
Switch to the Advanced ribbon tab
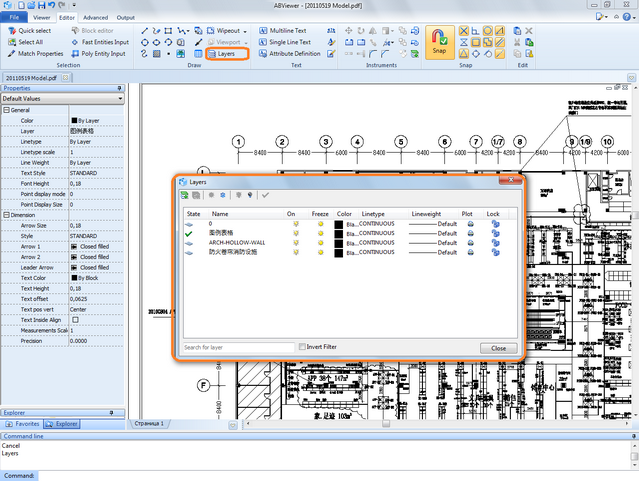click(95, 17)
